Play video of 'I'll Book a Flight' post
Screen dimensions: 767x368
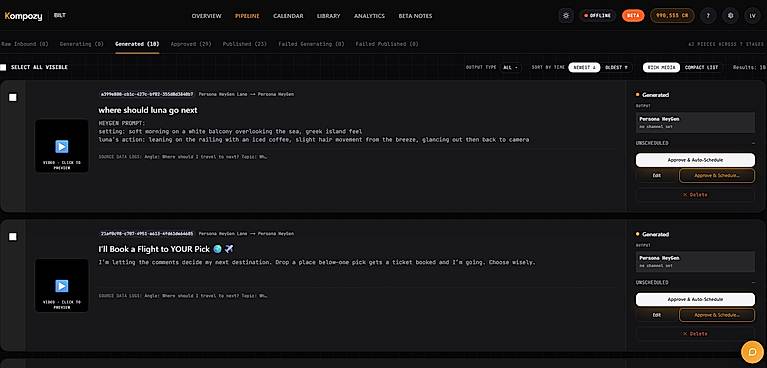(x=62, y=285)
